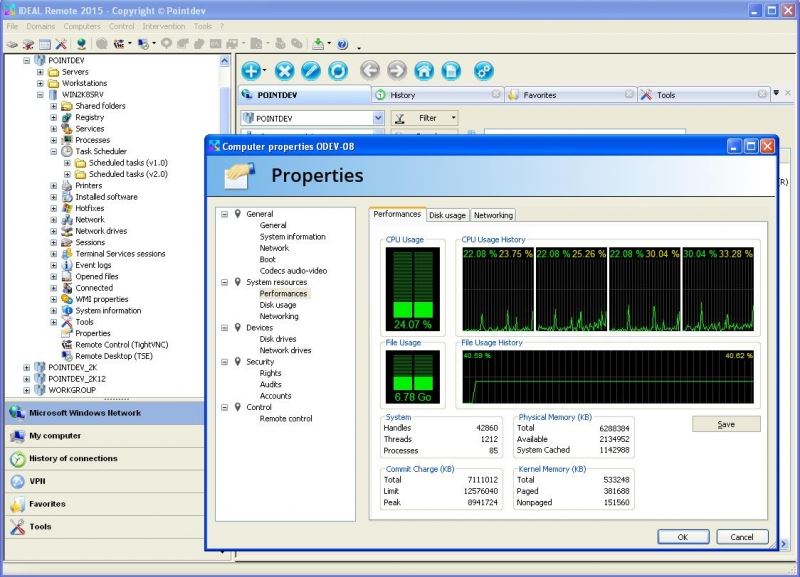Screen dimensions: 800x577
Task: Click the blue X delete icon
Action: tap(284, 71)
